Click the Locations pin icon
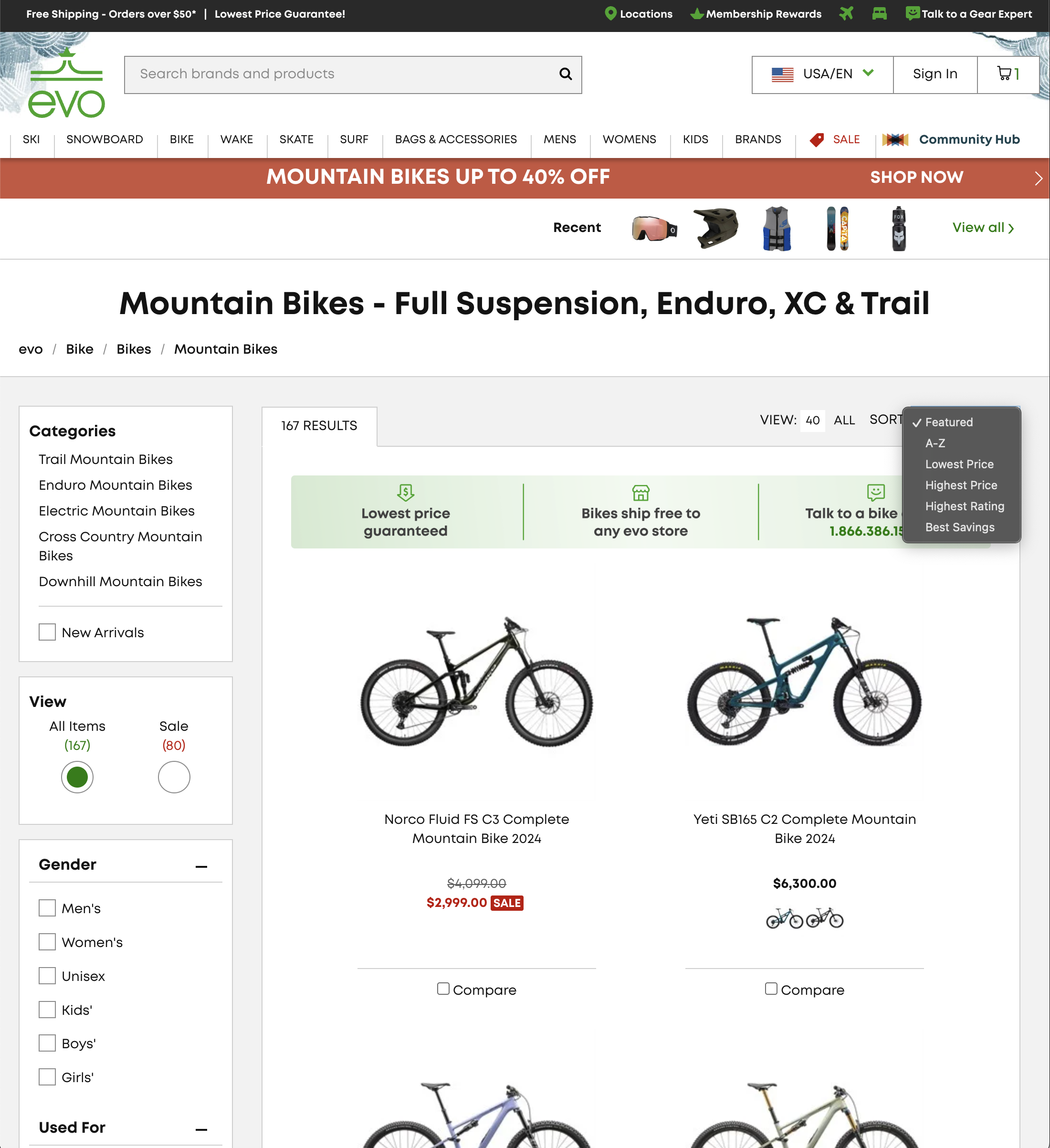The width and height of the screenshot is (1050, 1148). point(610,14)
